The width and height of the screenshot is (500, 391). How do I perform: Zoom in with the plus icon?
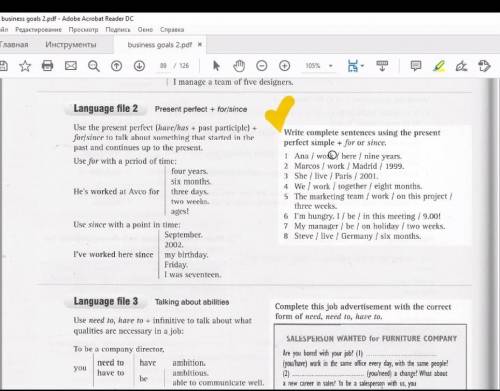[x=284, y=66]
